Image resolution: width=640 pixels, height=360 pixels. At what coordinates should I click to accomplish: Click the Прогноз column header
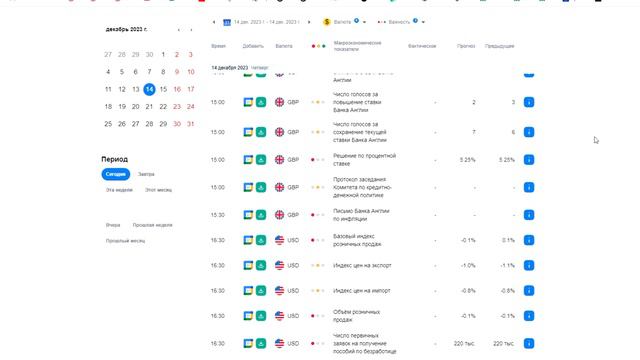click(x=466, y=46)
